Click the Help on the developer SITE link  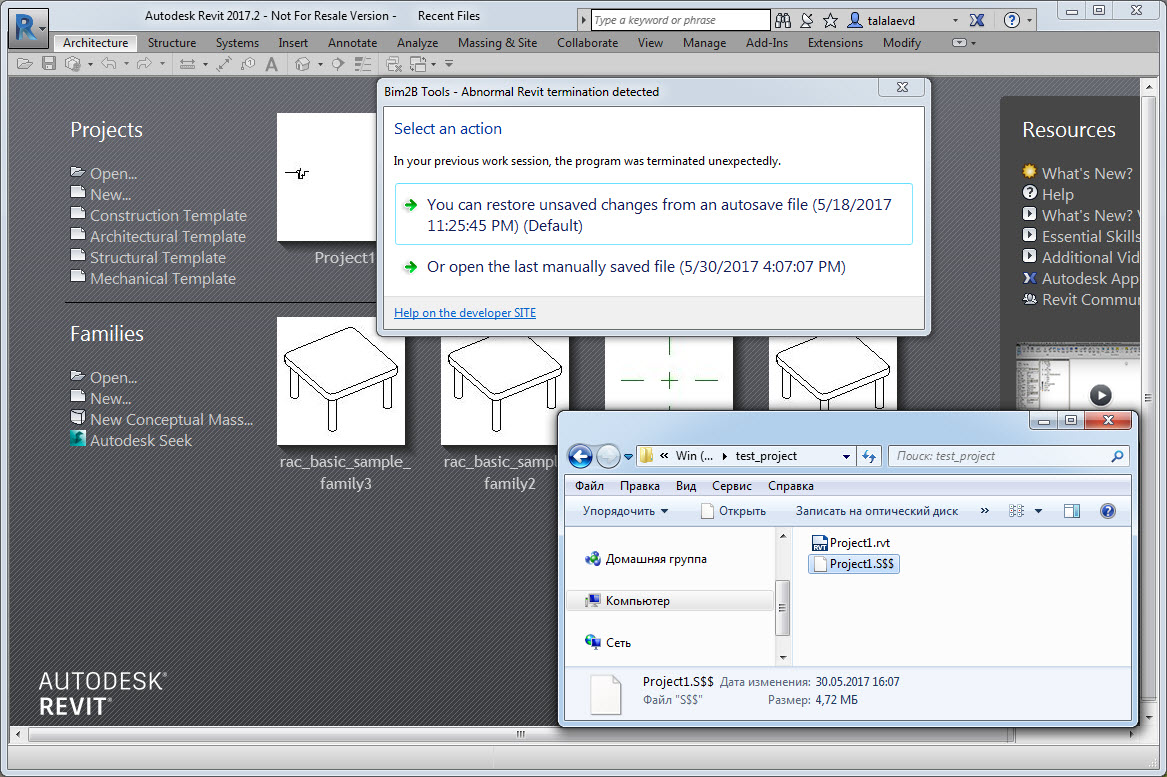coord(464,312)
